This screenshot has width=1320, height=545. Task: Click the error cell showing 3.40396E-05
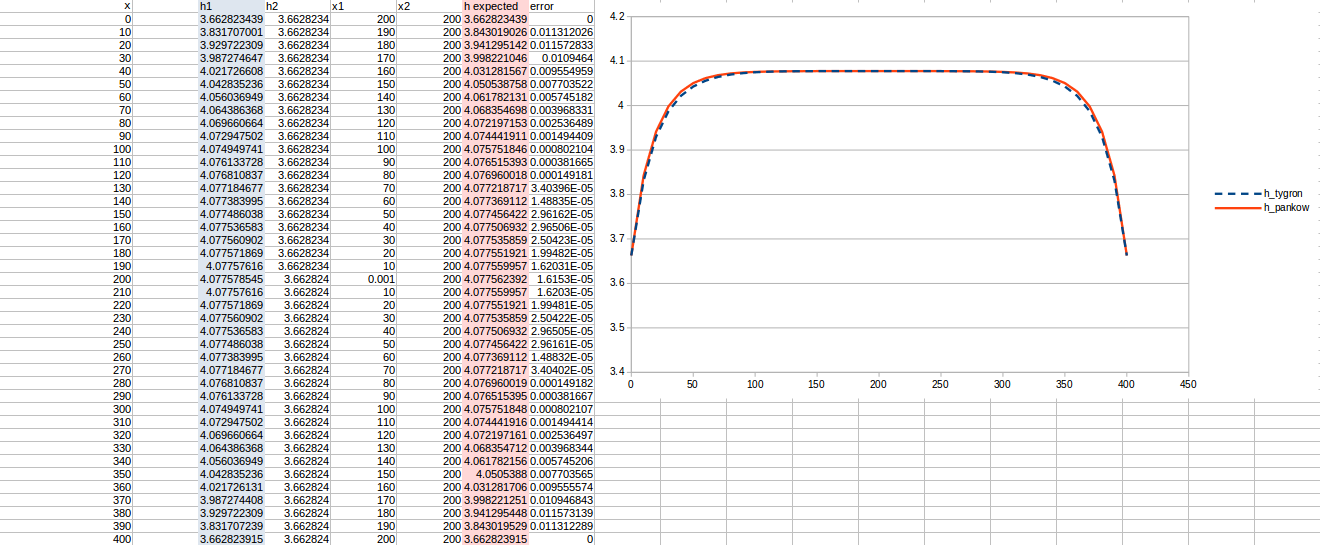pos(561,188)
